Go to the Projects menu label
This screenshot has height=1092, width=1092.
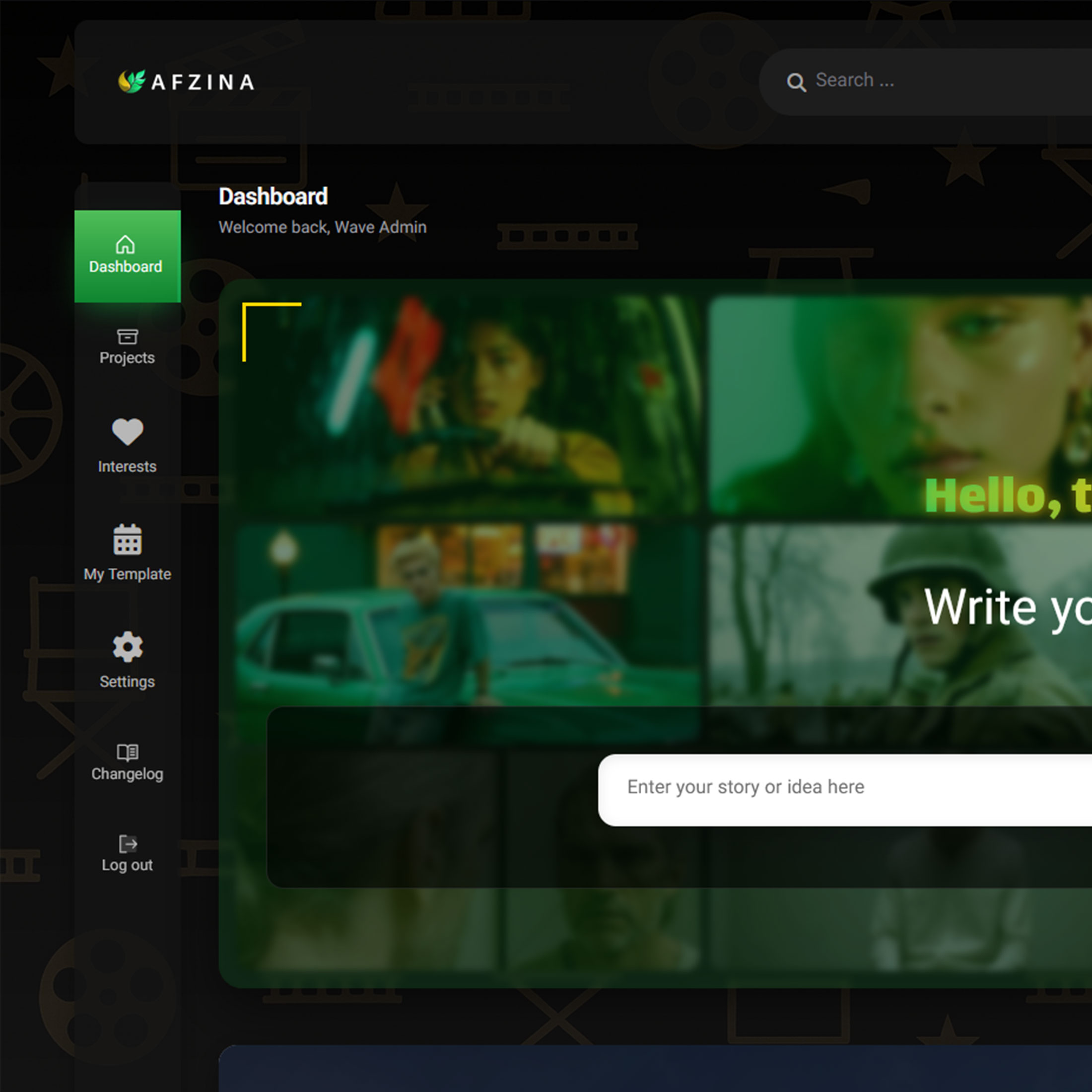(127, 358)
